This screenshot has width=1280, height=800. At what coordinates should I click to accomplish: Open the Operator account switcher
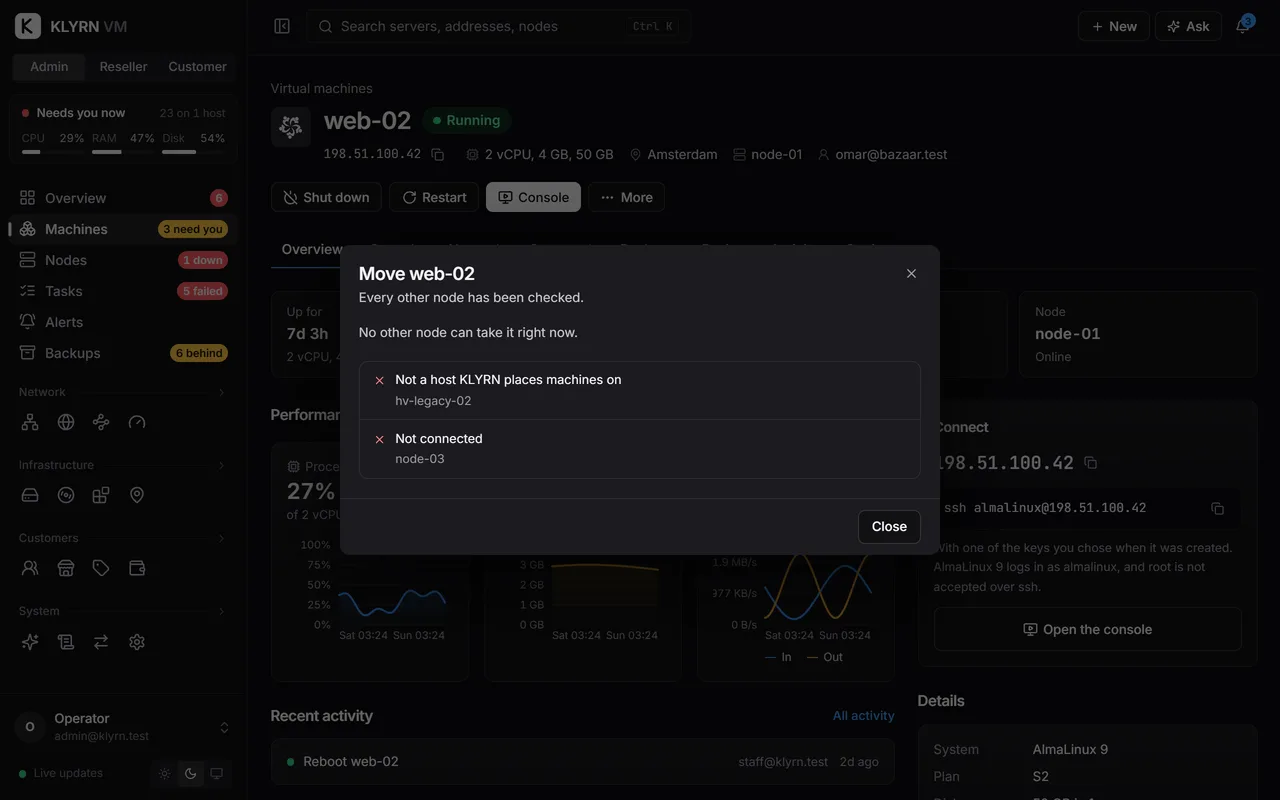click(123, 727)
